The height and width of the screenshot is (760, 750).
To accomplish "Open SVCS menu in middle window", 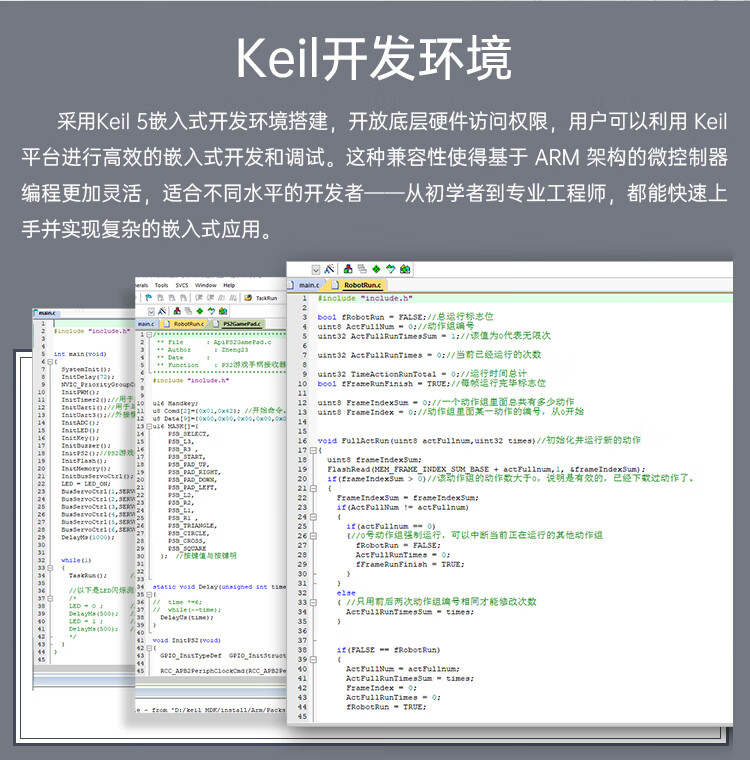I will pos(182,285).
